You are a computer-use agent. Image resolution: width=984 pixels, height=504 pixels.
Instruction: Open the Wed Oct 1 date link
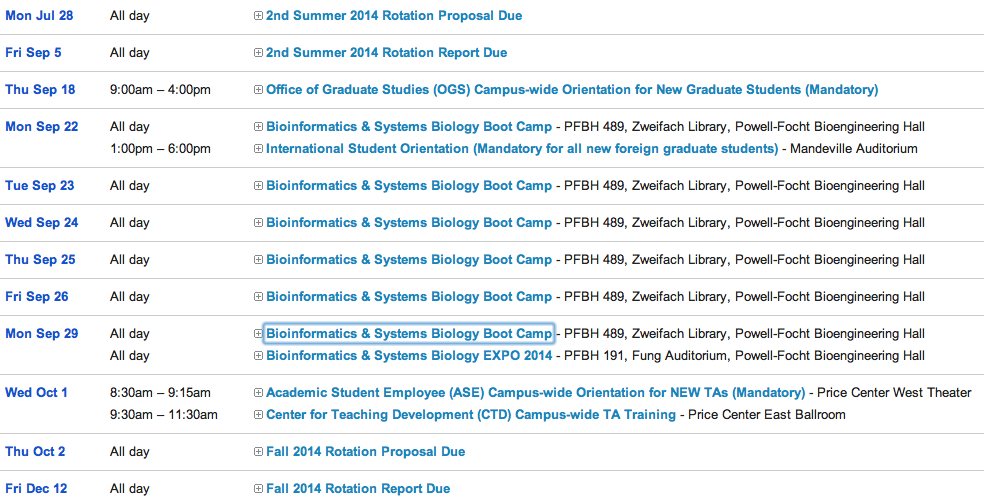click(36, 393)
